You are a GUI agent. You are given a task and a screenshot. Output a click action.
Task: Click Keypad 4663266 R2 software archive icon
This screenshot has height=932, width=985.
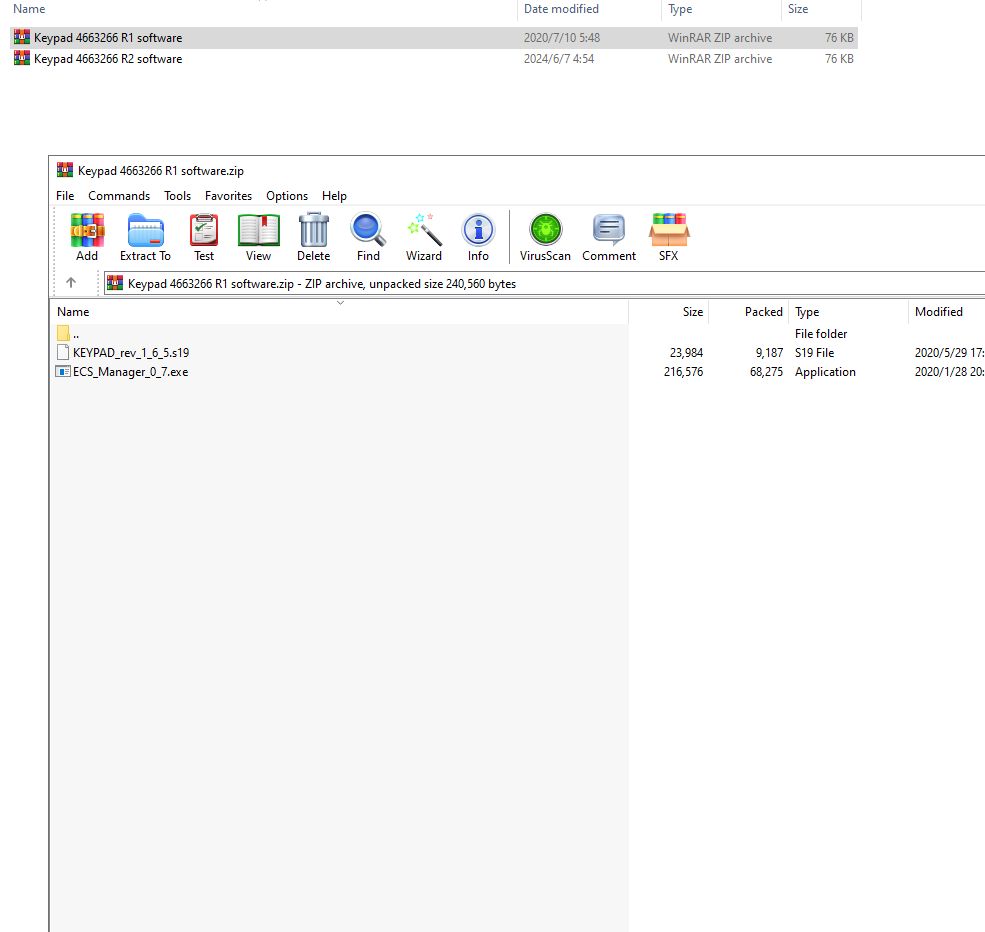22,58
